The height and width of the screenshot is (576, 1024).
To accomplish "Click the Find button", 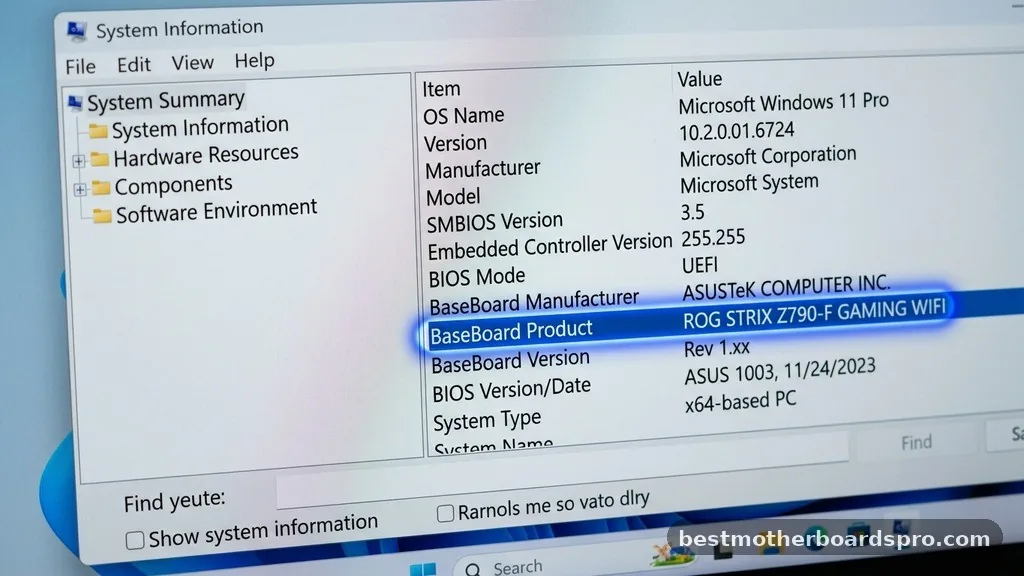I will [916, 443].
